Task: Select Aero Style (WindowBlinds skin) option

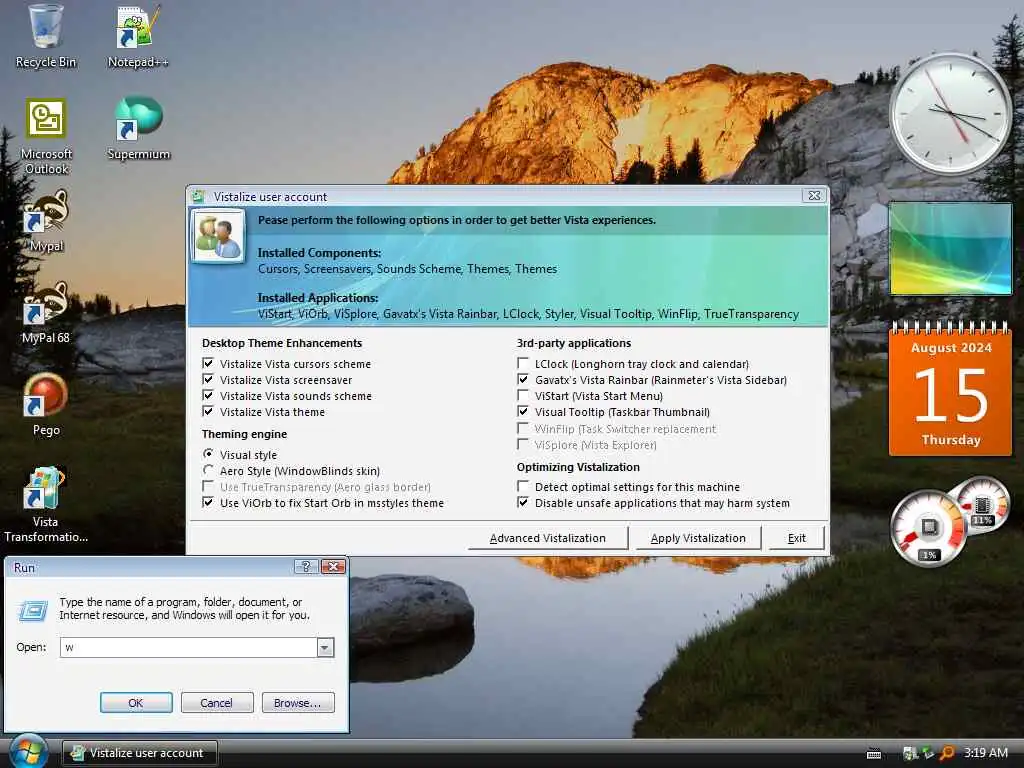Action: tap(208, 470)
